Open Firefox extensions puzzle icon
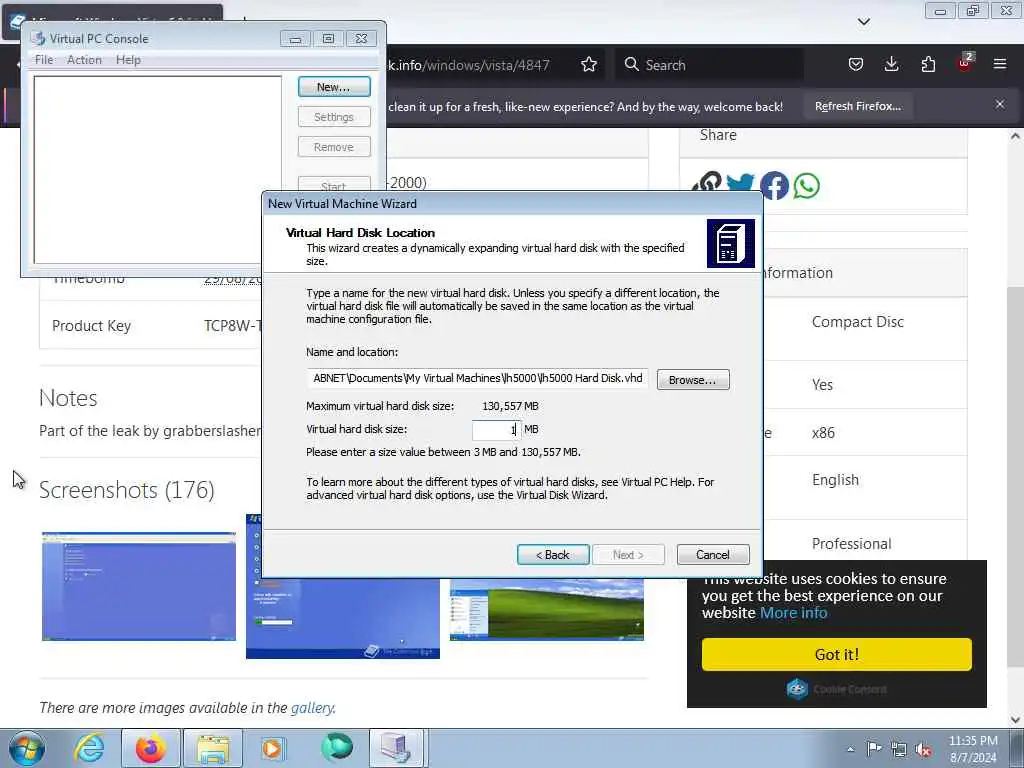The height and width of the screenshot is (768, 1024). [x=928, y=64]
